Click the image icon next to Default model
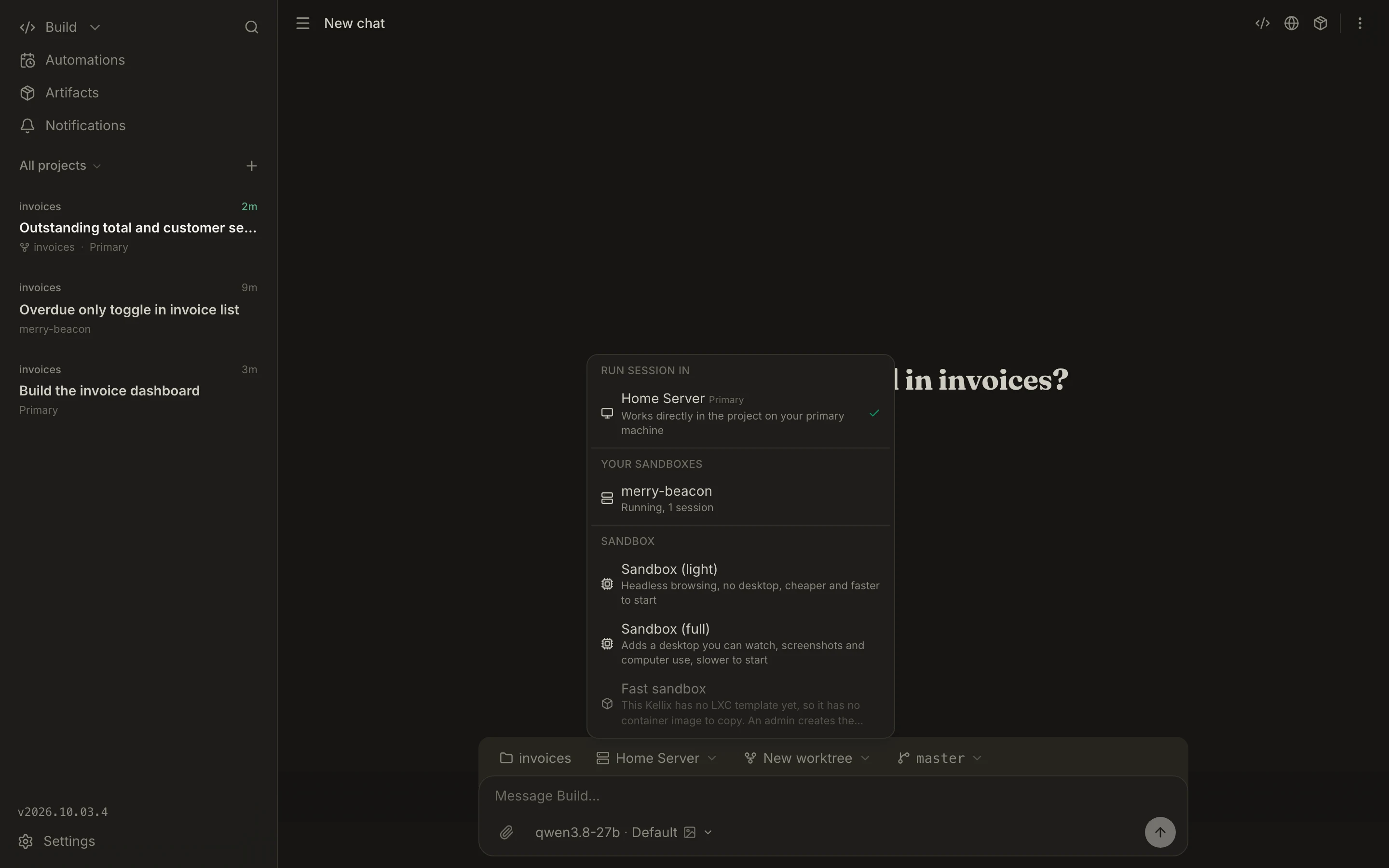The height and width of the screenshot is (868, 1389). [x=690, y=832]
